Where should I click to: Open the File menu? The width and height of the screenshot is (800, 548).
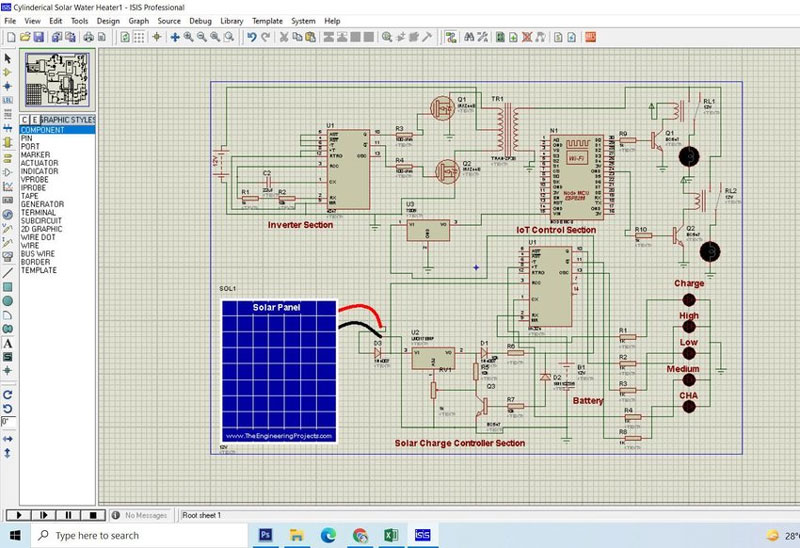pyautogui.click(x=10, y=21)
